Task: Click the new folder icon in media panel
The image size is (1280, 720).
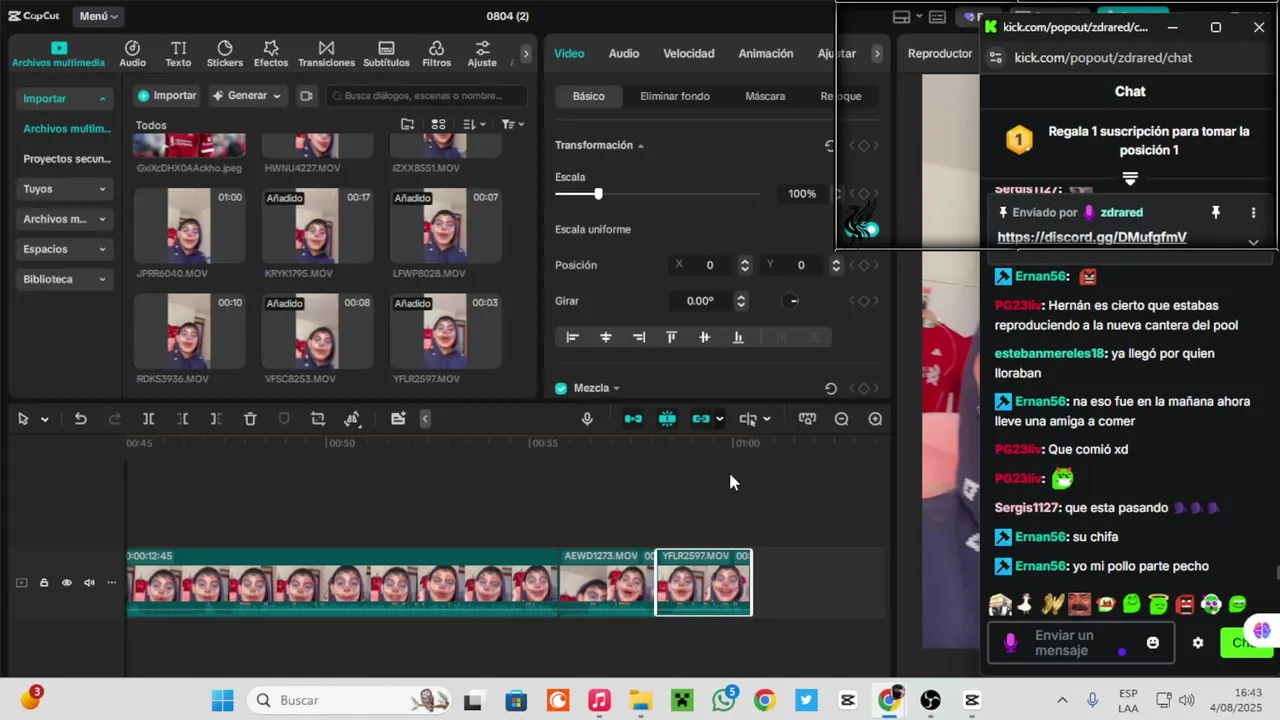Action: click(407, 124)
